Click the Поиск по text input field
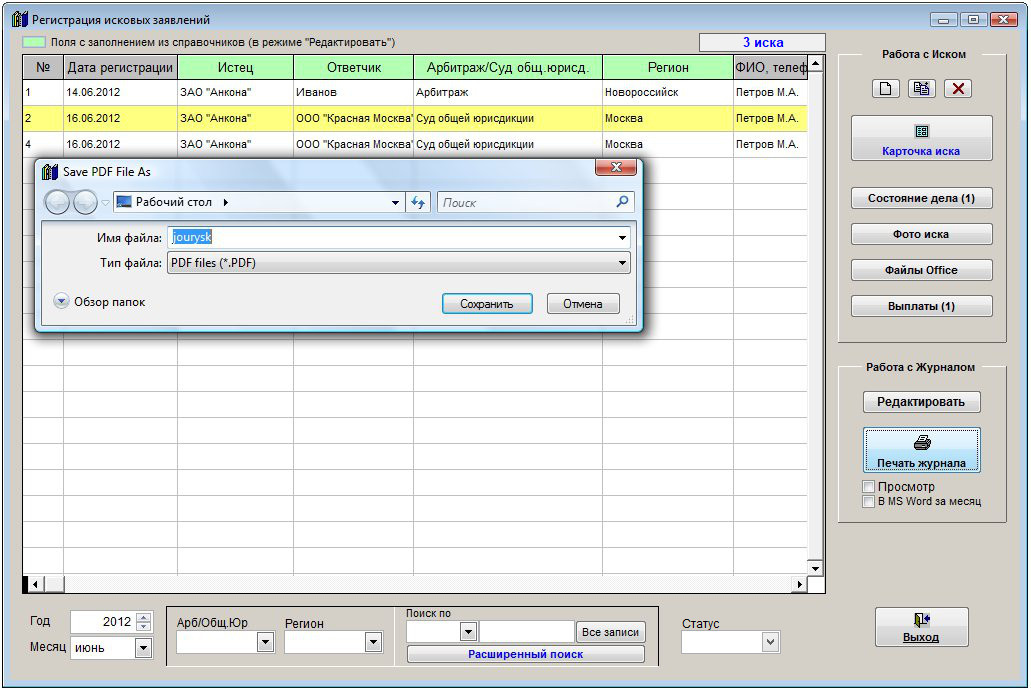 click(527, 632)
